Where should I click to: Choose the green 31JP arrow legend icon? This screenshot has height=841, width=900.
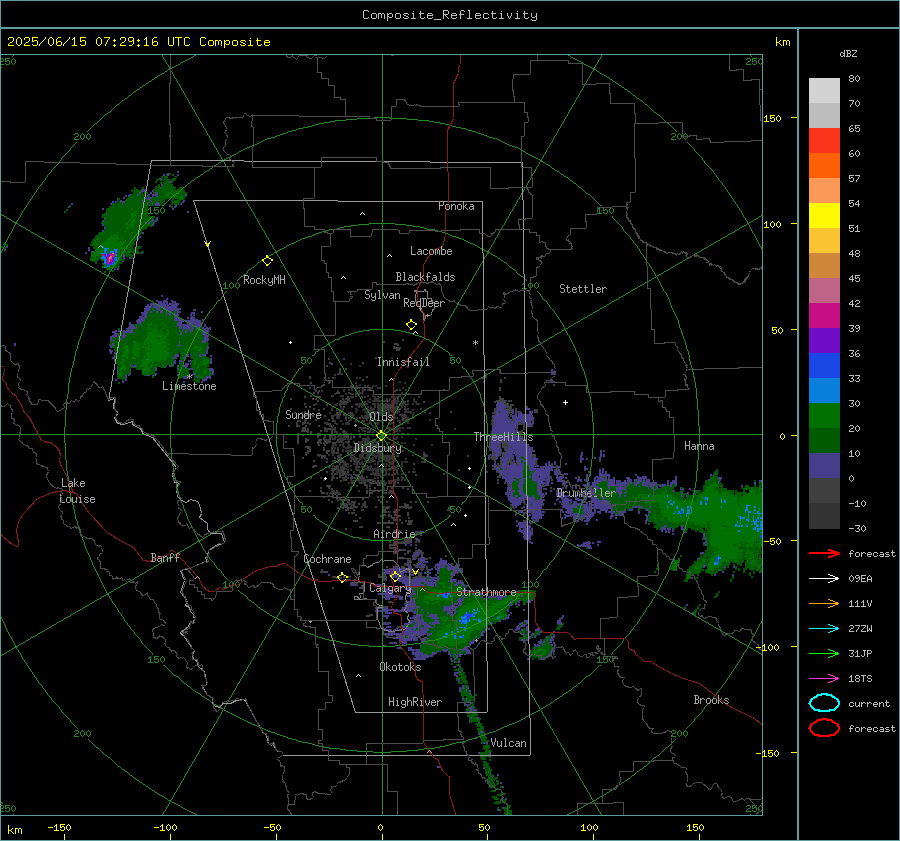tap(824, 653)
